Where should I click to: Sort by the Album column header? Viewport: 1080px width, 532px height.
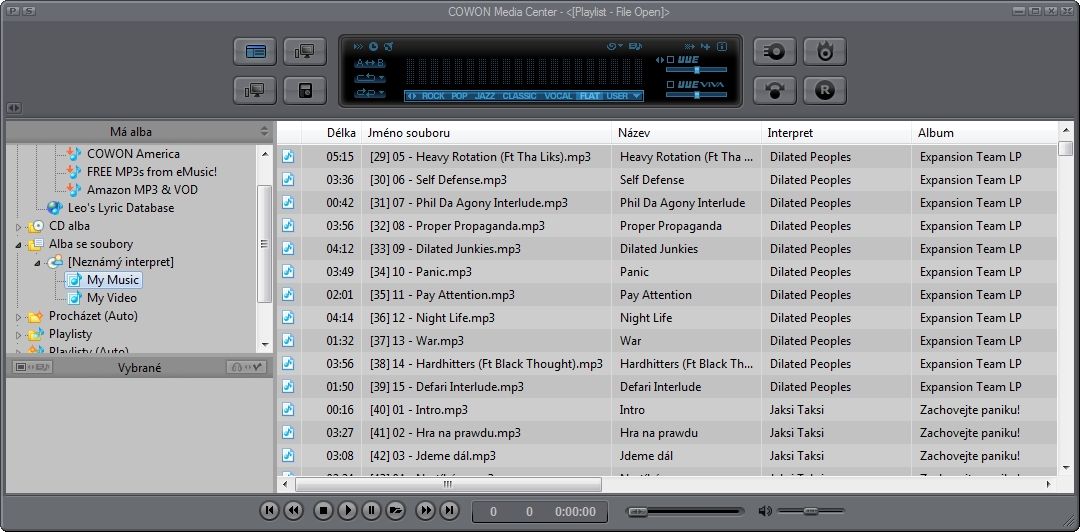[x=984, y=133]
